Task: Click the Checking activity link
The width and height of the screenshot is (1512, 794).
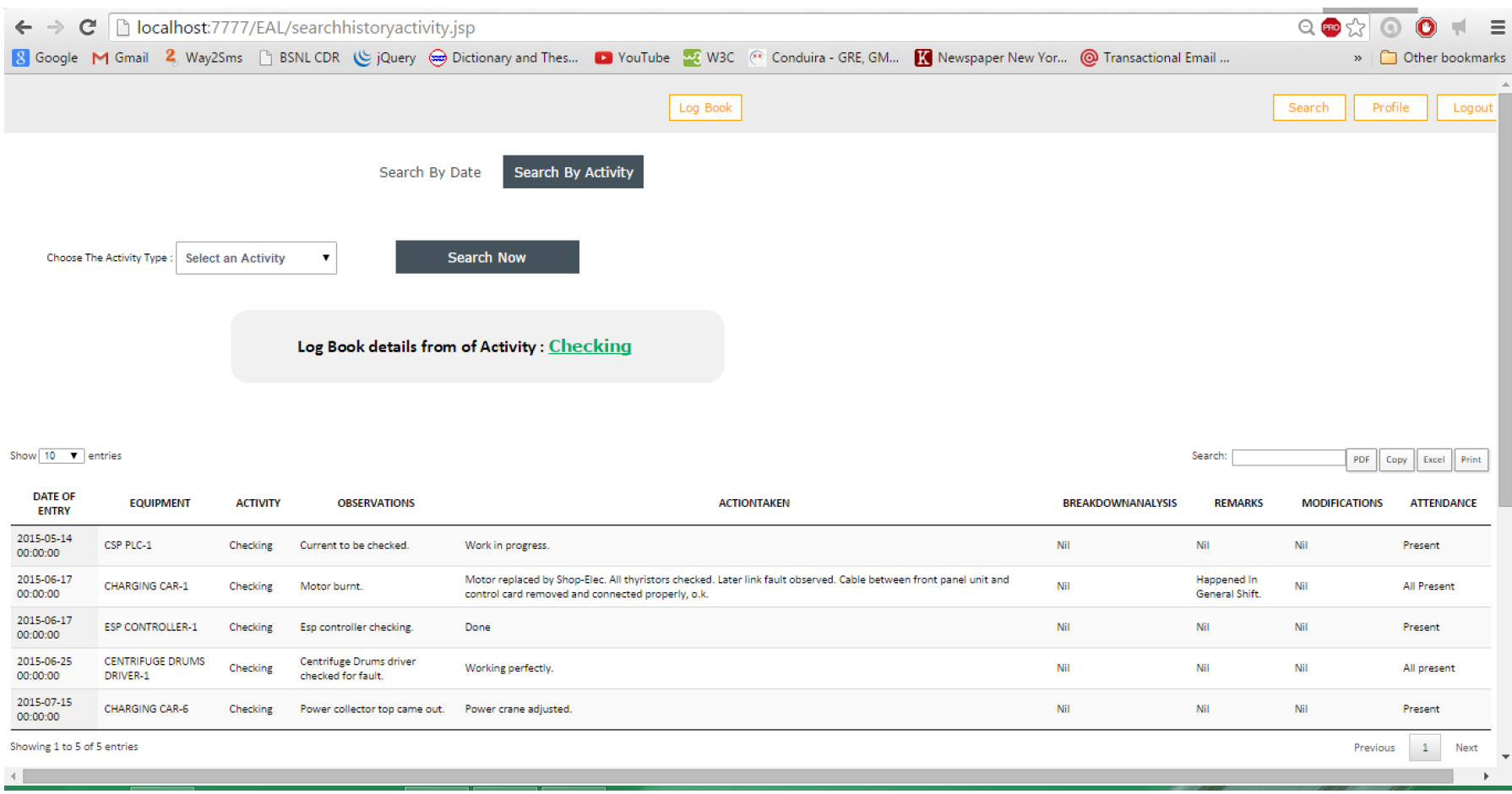Action: (x=590, y=345)
